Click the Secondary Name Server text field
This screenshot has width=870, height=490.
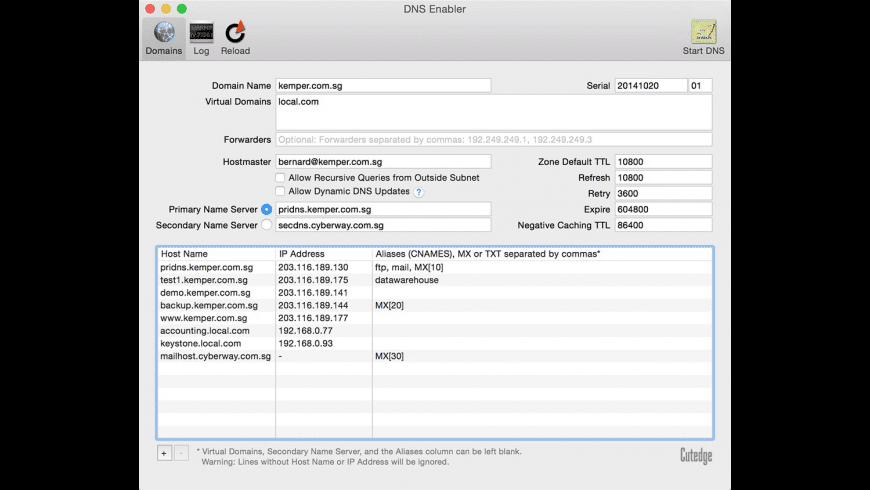pos(383,225)
